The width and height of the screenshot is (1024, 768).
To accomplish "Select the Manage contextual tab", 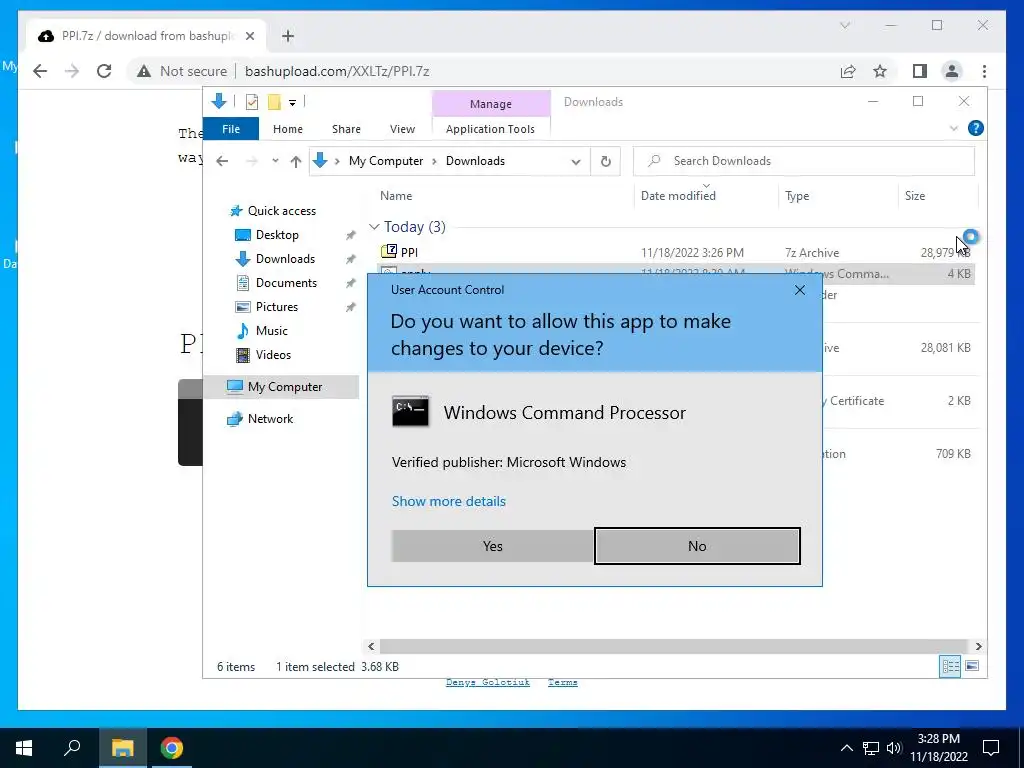I will 490,104.
